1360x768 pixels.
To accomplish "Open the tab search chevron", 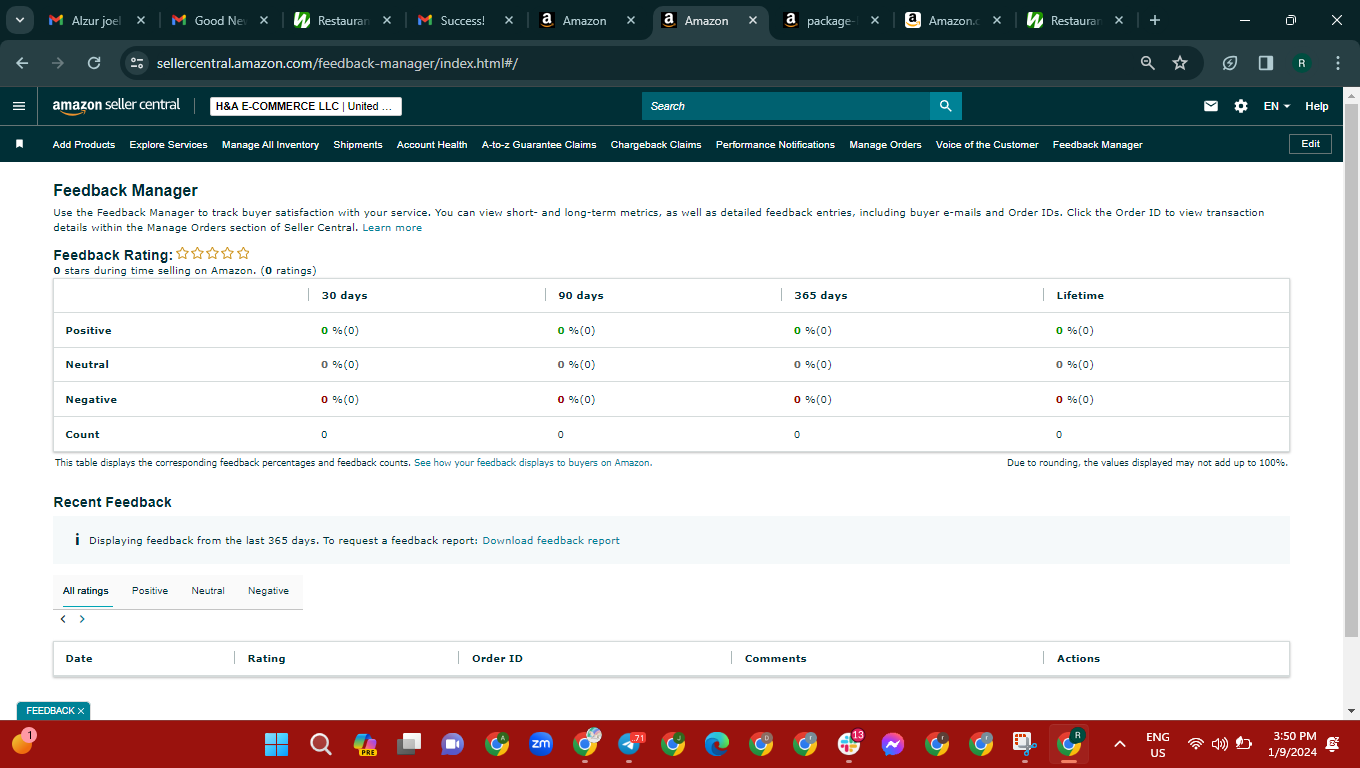I will (19, 20).
